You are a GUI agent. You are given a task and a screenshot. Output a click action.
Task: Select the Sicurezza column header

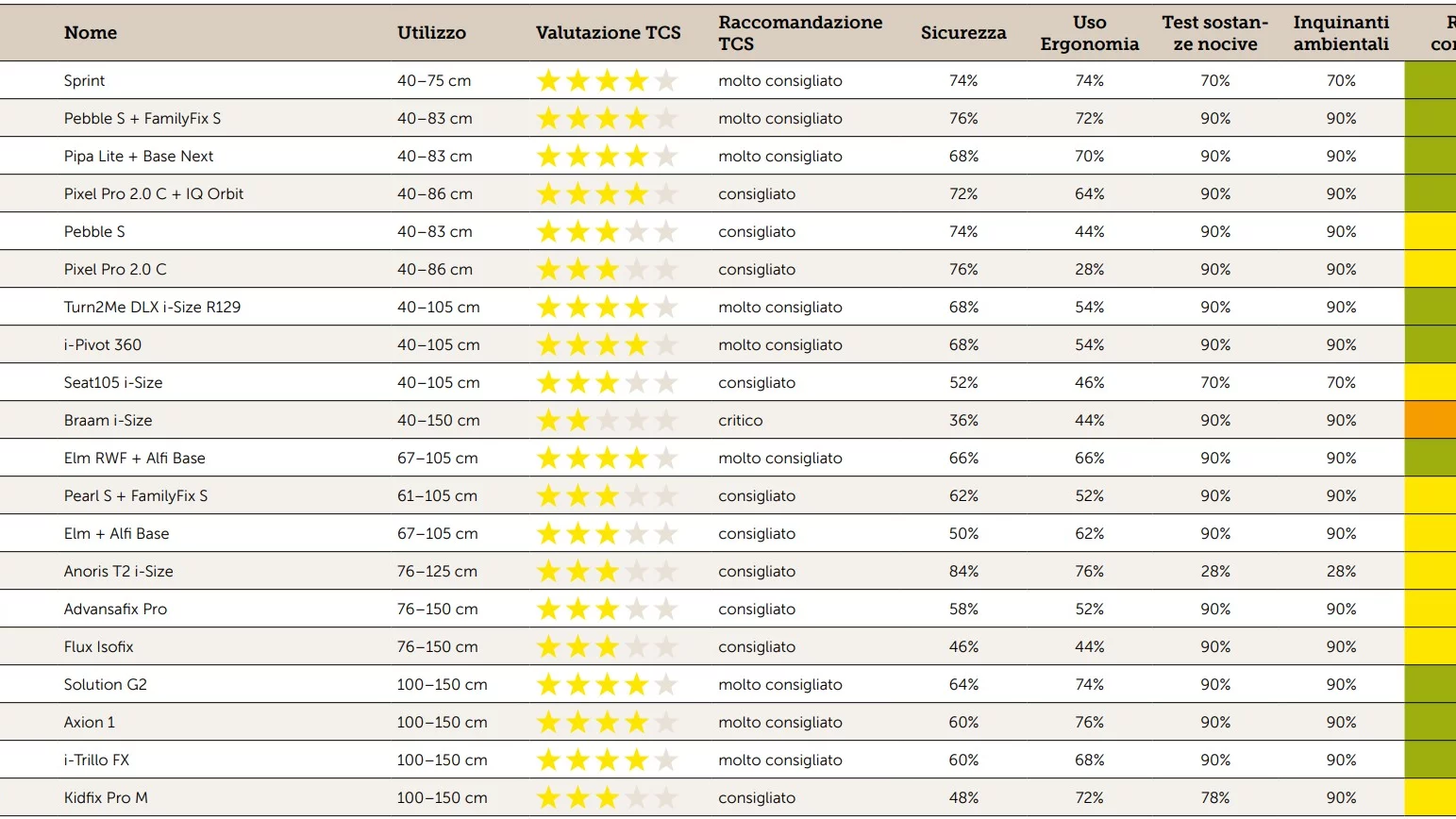click(x=962, y=33)
